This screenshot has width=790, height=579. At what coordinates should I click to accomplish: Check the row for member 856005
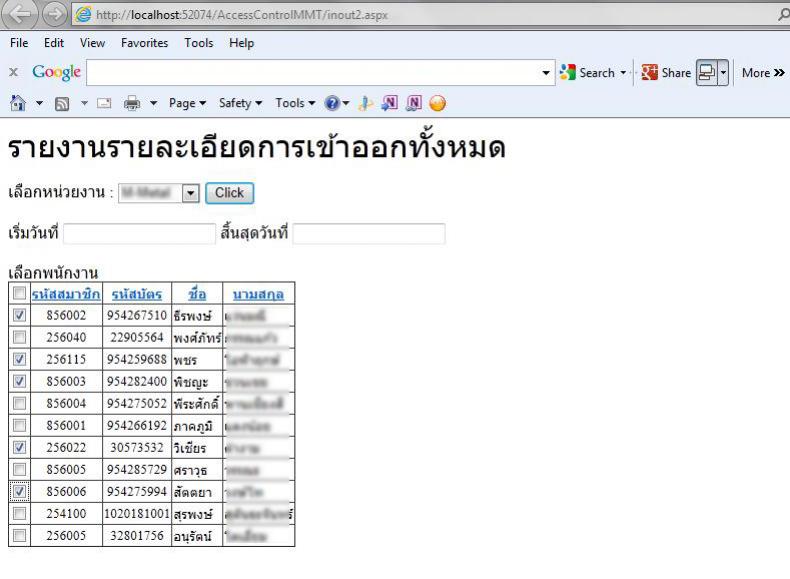point(20,469)
